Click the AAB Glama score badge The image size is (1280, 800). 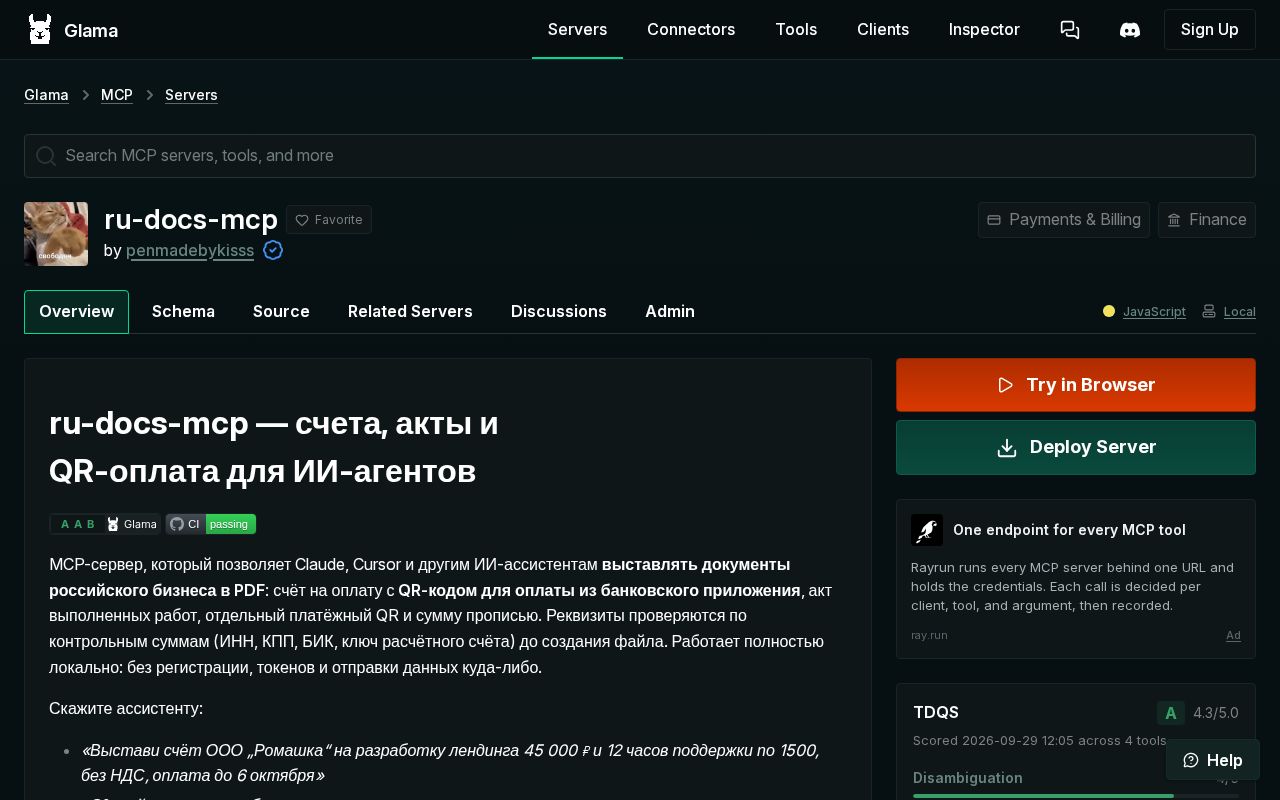tap(105, 524)
